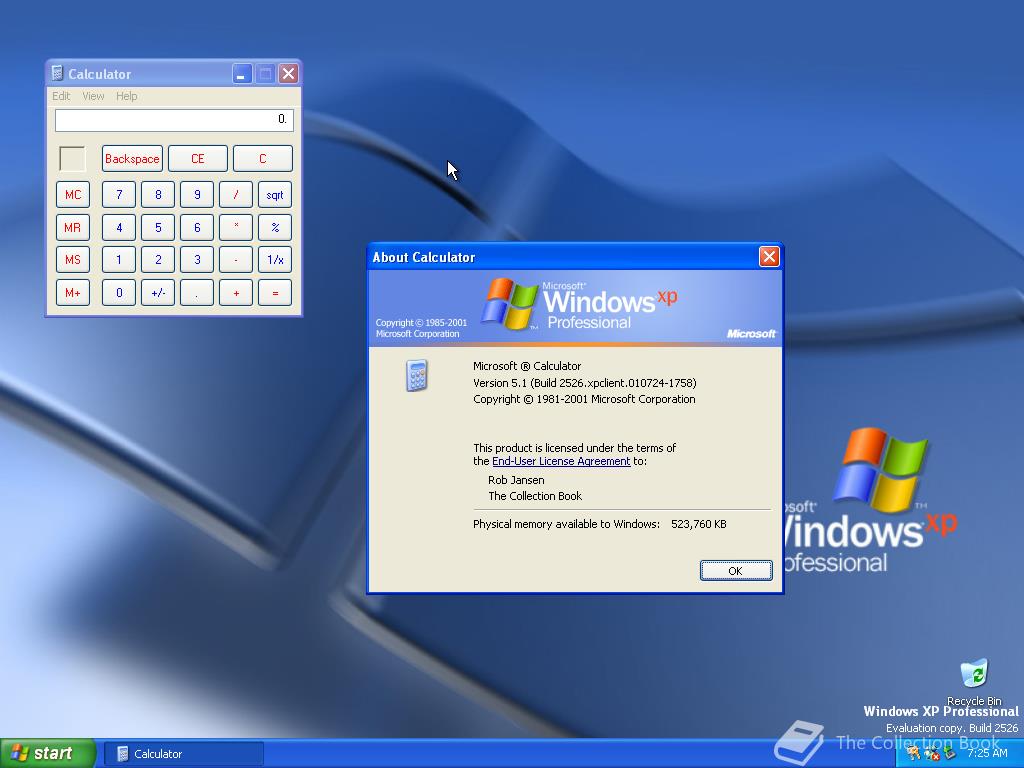Click the calculator display field

(174, 120)
